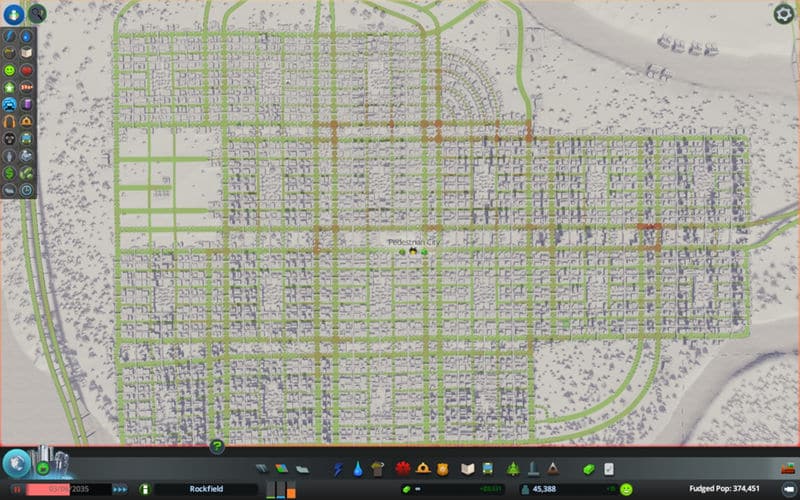Select the Pedestrian City district label
This screenshot has height=500, width=800.
click(414, 242)
